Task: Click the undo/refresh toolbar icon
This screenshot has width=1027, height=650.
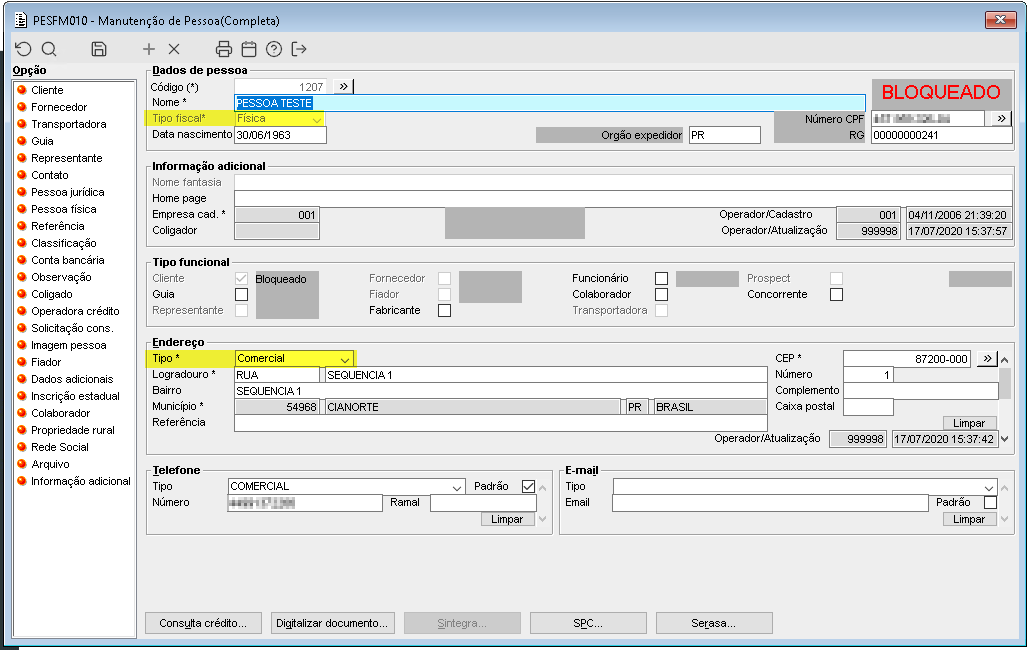Action: [x=23, y=48]
